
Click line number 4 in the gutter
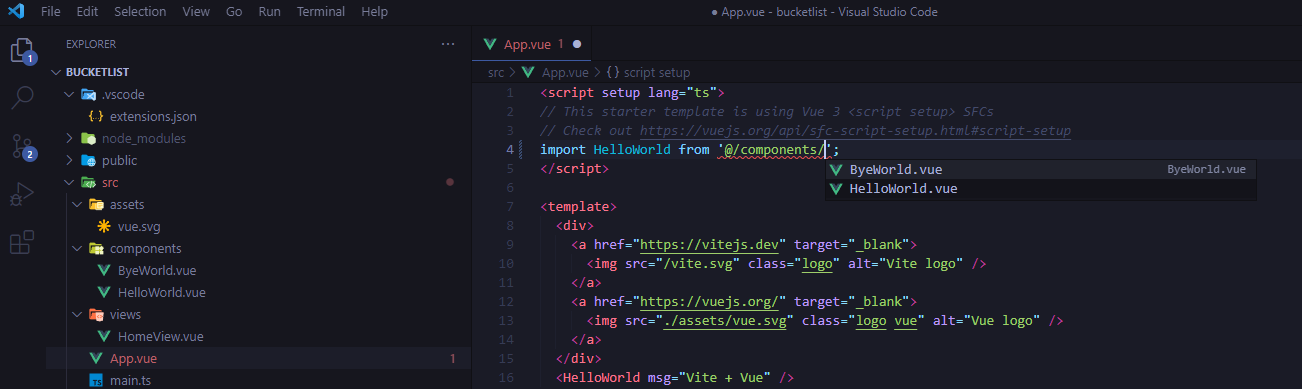pyautogui.click(x=510, y=150)
